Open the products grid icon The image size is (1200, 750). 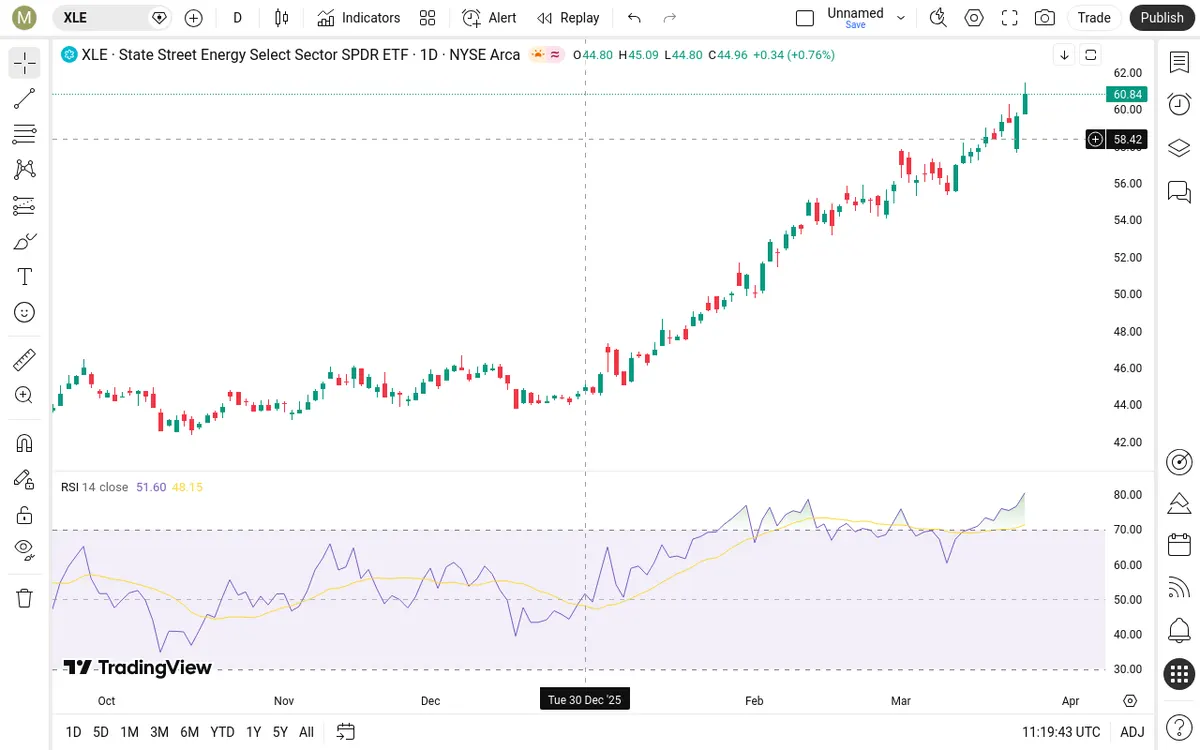point(1179,674)
